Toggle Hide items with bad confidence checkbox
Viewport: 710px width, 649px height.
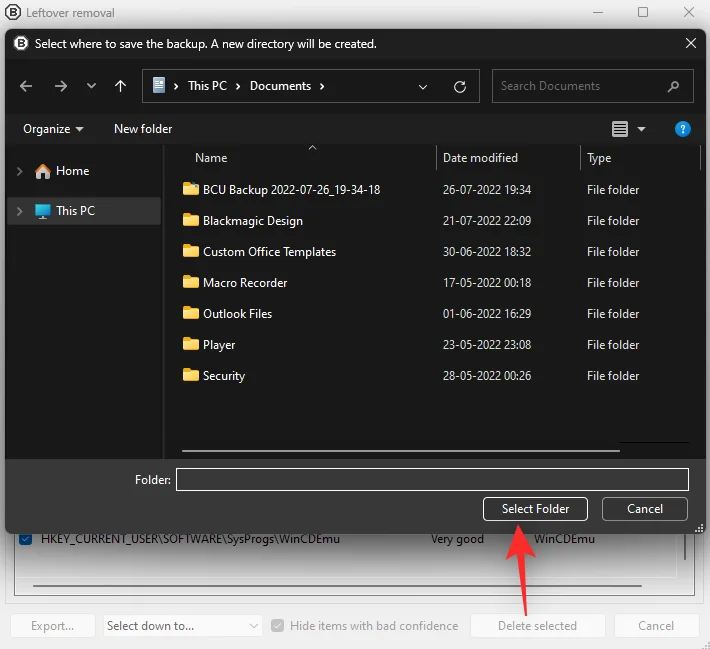277,625
